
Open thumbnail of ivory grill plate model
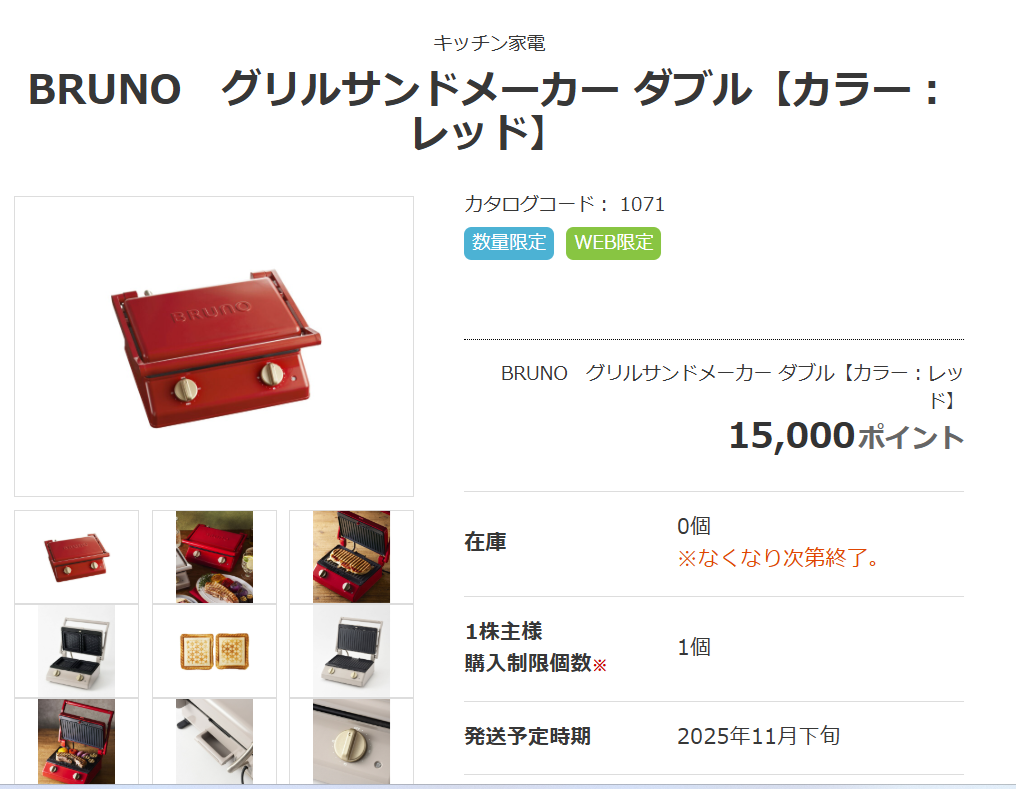coord(351,651)
